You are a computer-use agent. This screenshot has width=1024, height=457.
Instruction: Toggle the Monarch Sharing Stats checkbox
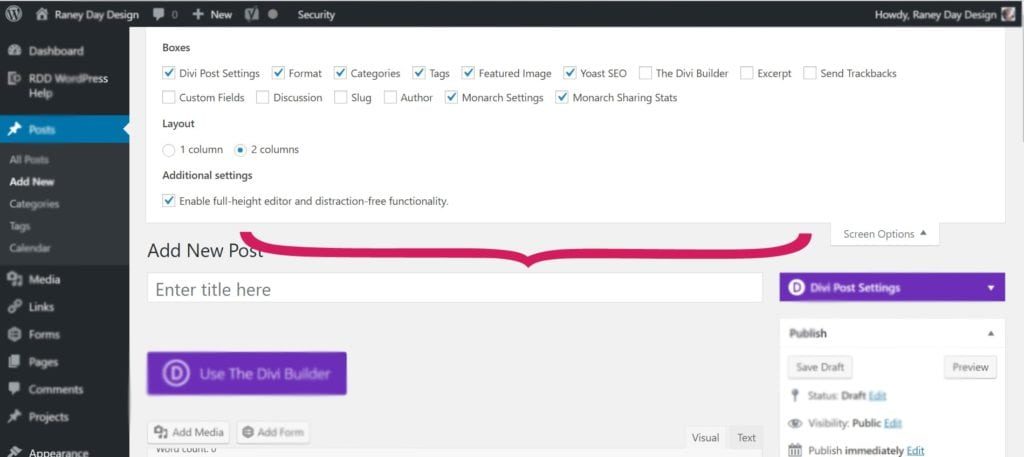pyautogui.click(x=562, y=97)
